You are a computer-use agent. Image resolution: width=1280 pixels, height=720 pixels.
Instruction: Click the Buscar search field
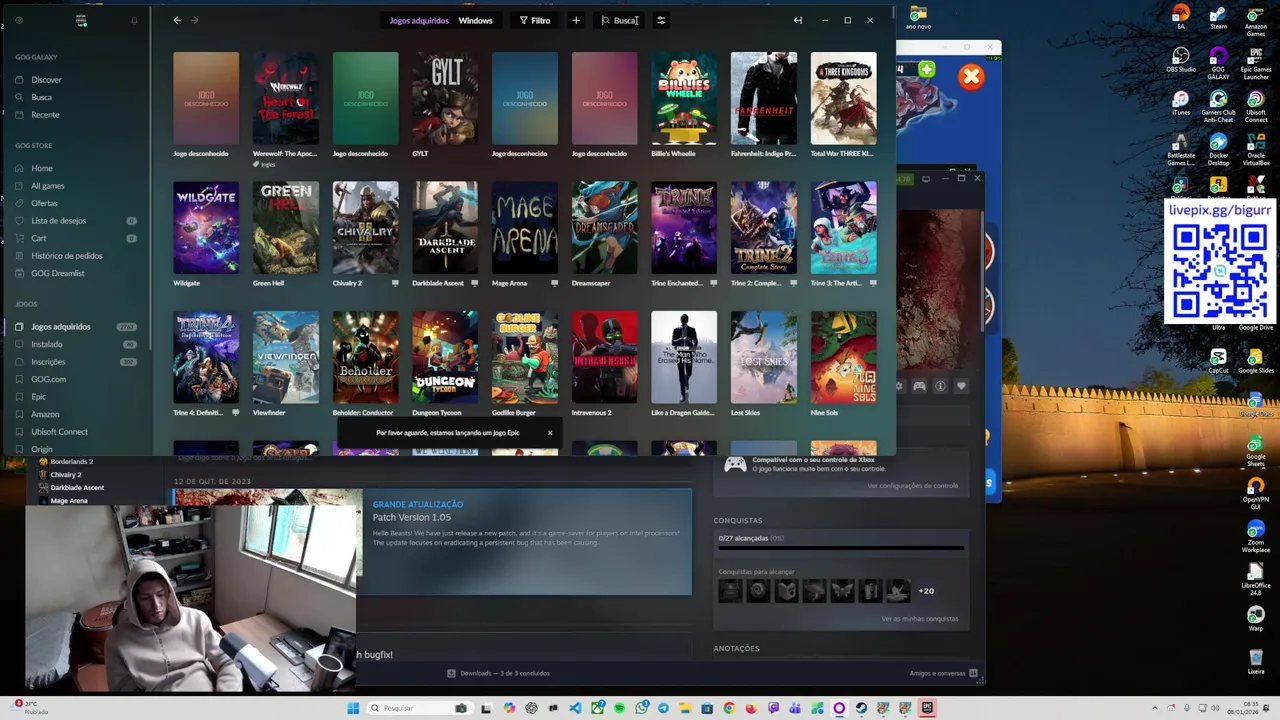pos(620,20)
